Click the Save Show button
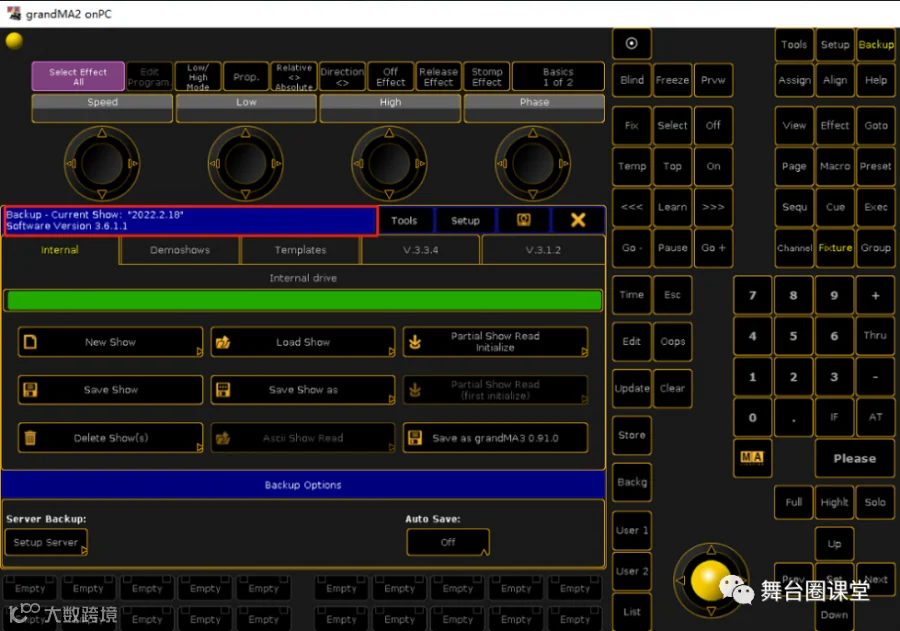 point(110,390)
